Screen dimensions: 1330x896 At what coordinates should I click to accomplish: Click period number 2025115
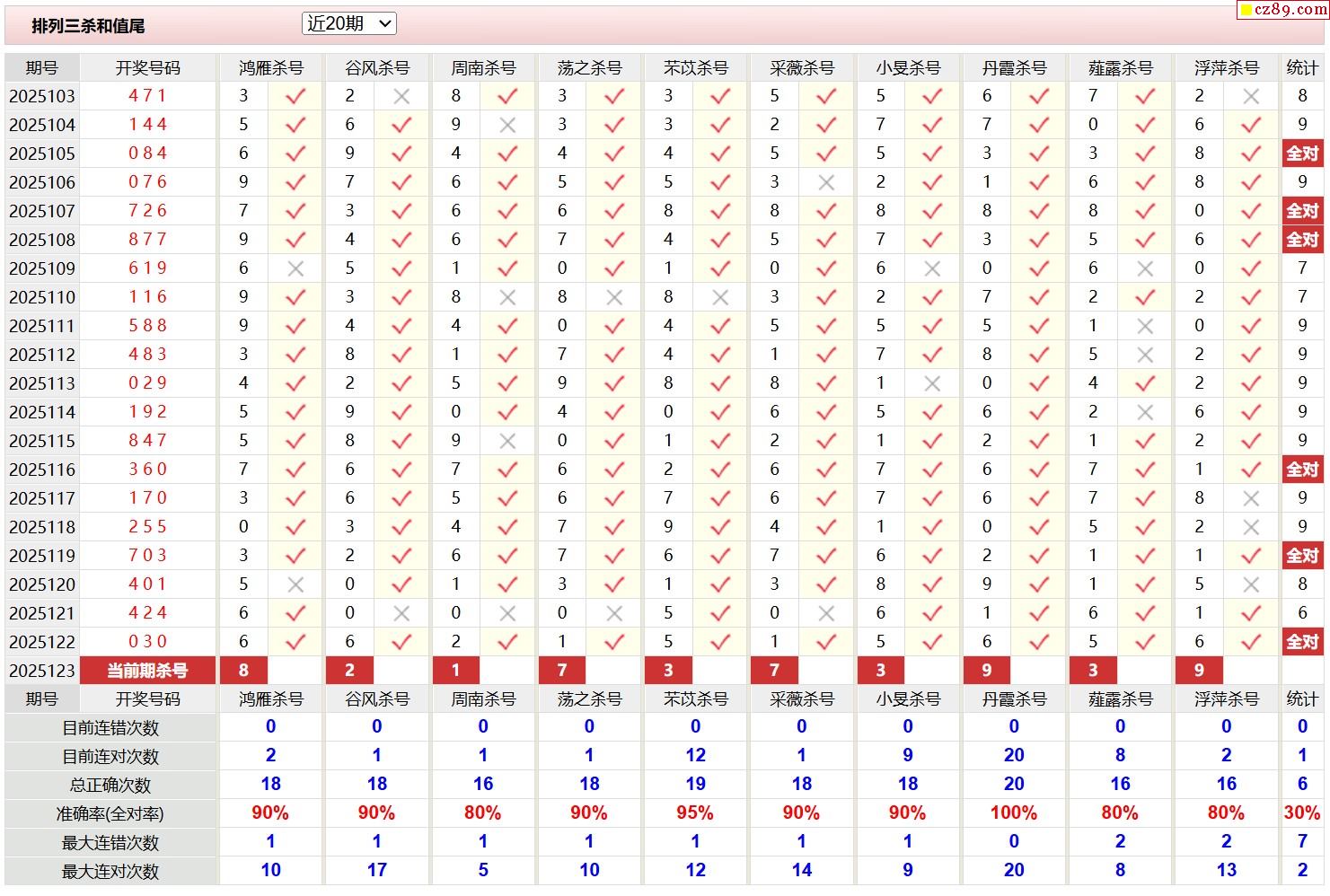click(x=42, y=441)
